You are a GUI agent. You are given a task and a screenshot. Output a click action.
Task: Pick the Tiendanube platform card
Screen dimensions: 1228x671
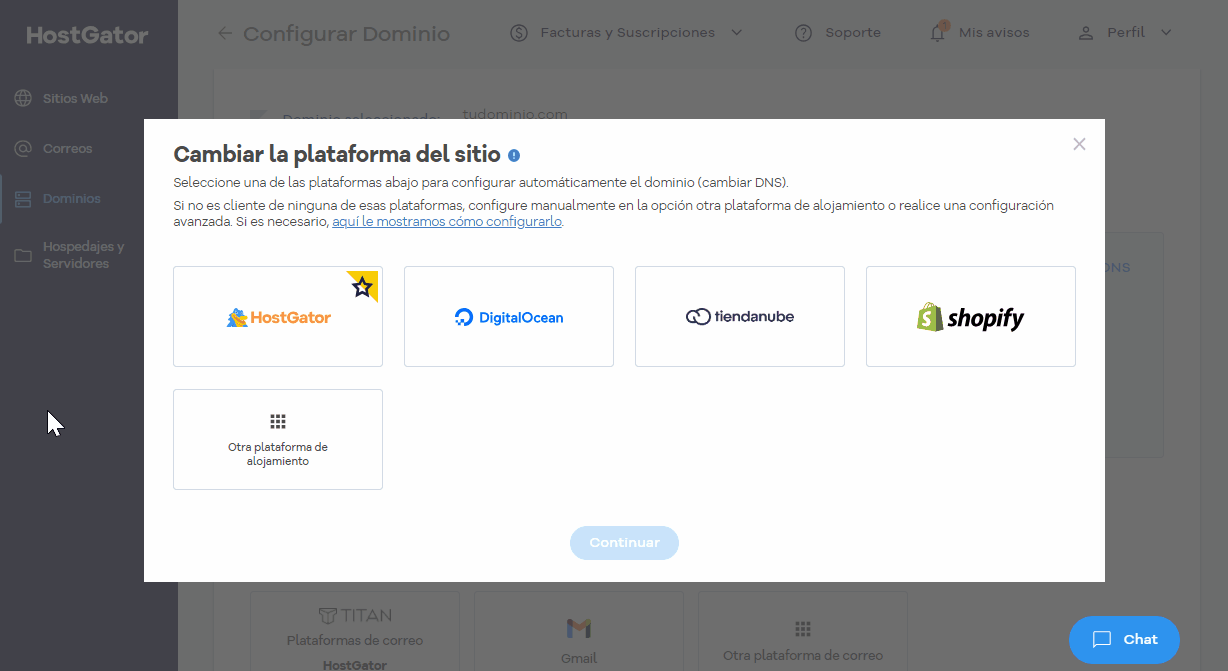tap(740, 316)
